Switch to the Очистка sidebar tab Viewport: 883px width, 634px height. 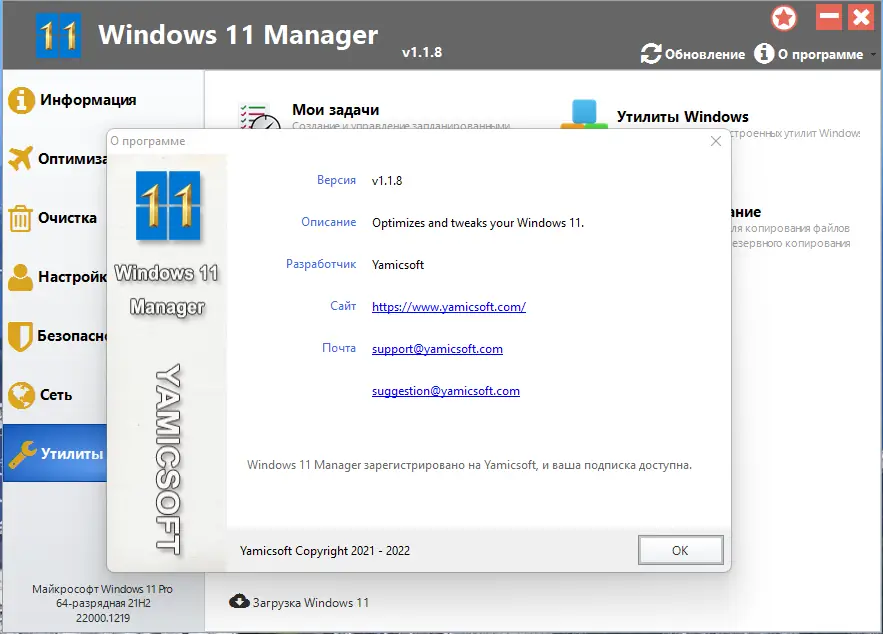pos(55,218)
